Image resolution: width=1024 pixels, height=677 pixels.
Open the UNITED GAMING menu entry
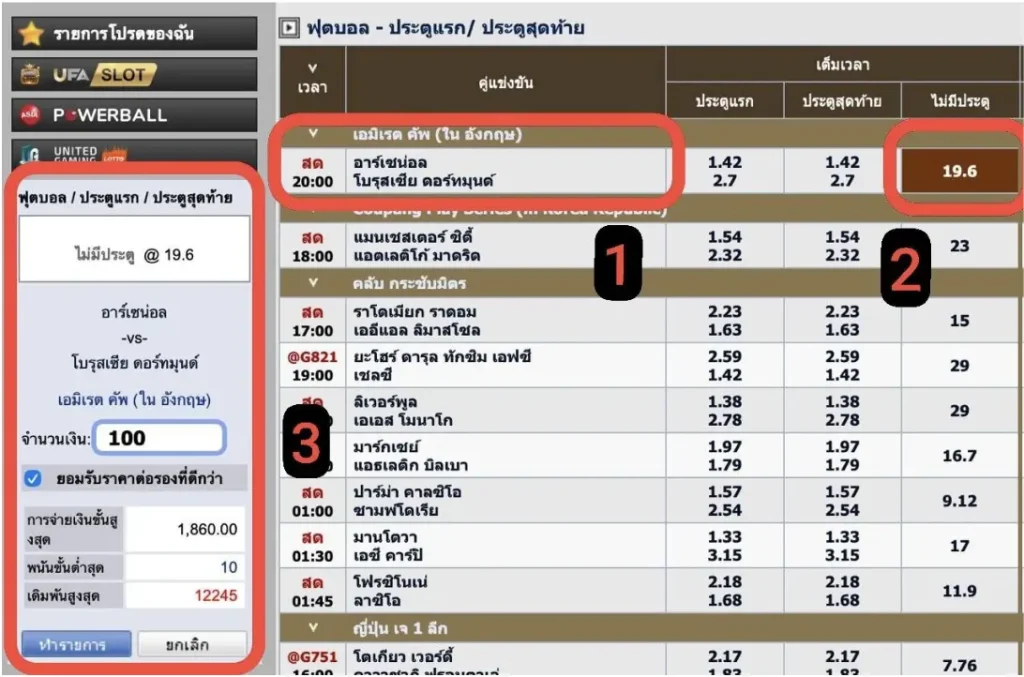[134, 153]
